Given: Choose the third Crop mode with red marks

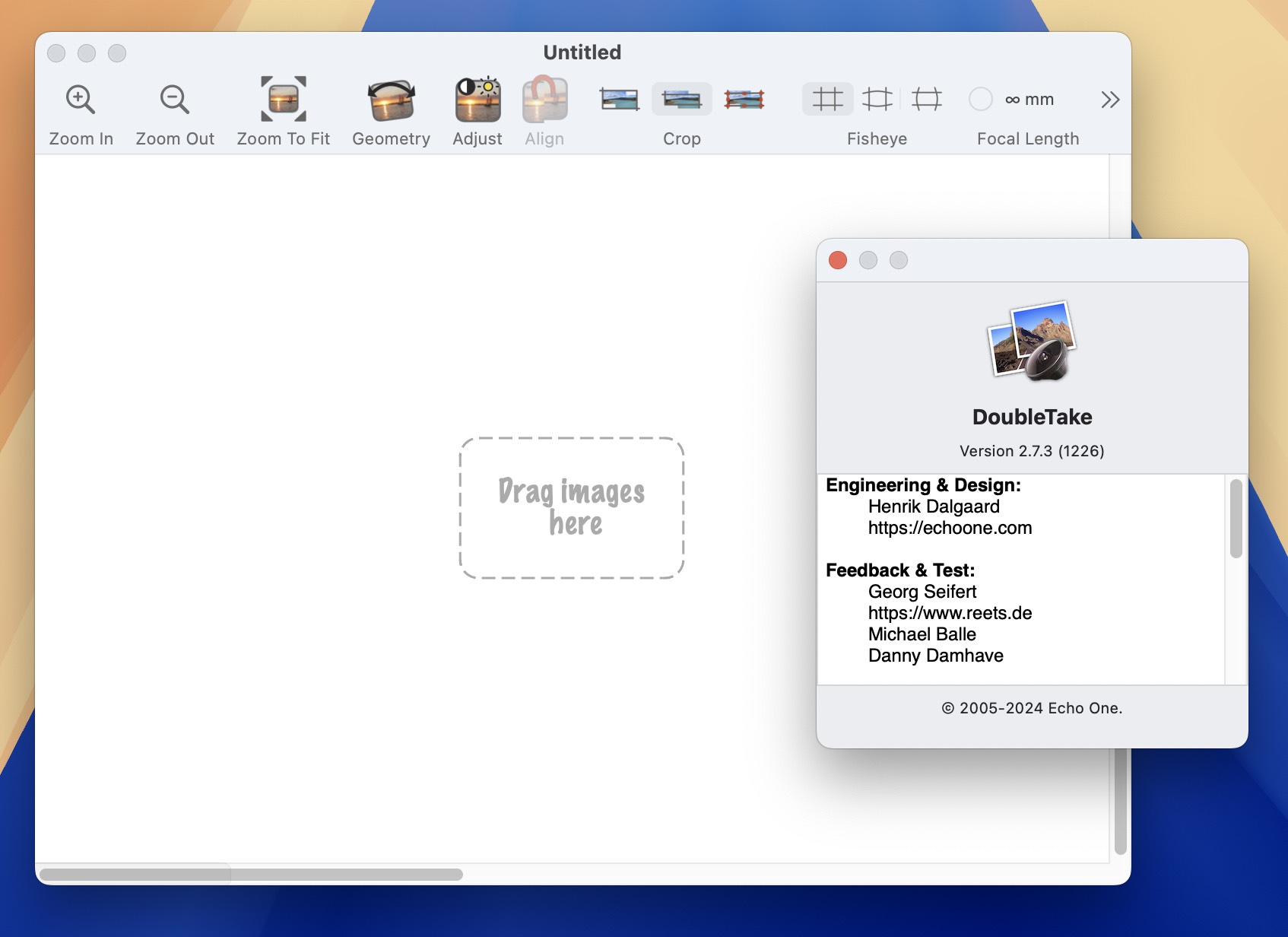Looking at the screenshot, I should [x=744, y=100].
